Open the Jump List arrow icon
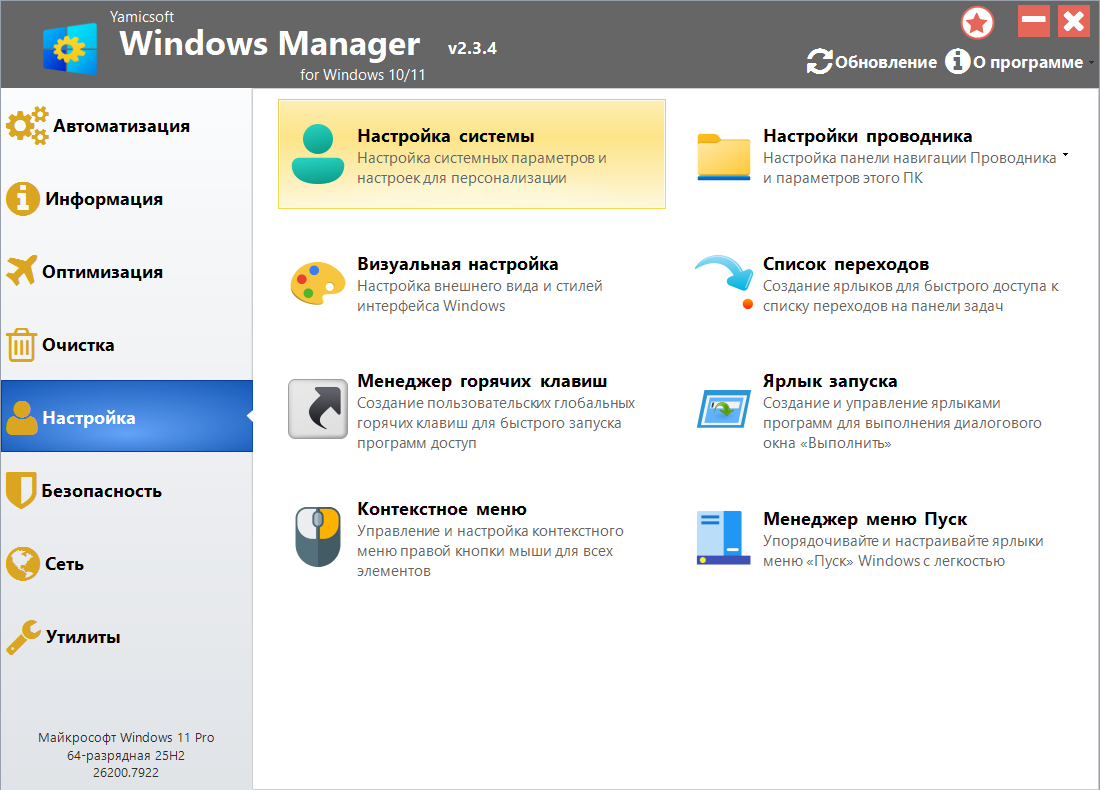1100x790 pixels. click(723, 282)
